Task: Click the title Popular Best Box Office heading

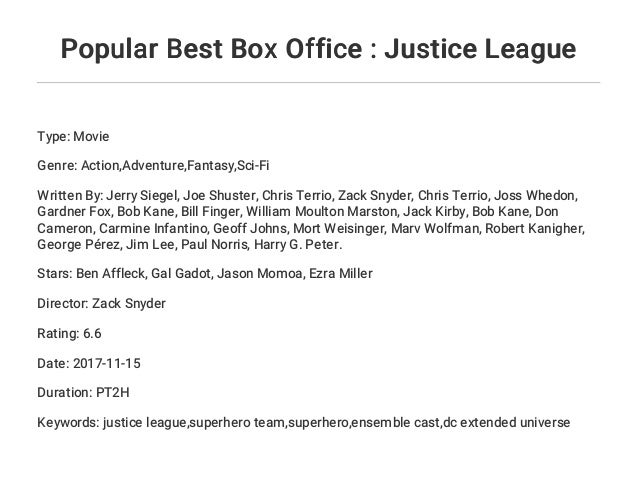Action: tap(318, 49)
